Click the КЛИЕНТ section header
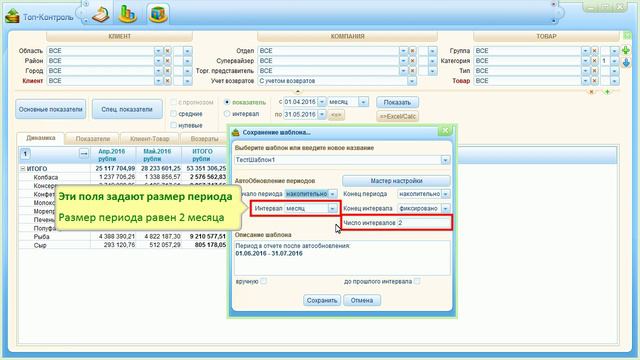Viewport: 640px width, 360px height. pos(120,36)
